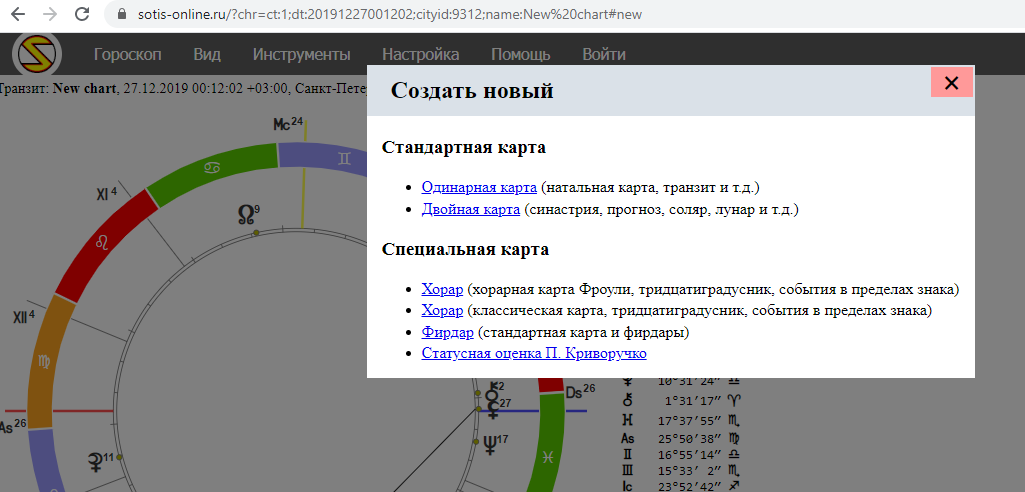Screen dimensions: 1025x492
Task: Open the Помощь menu
Action: [x=520, y=55]
